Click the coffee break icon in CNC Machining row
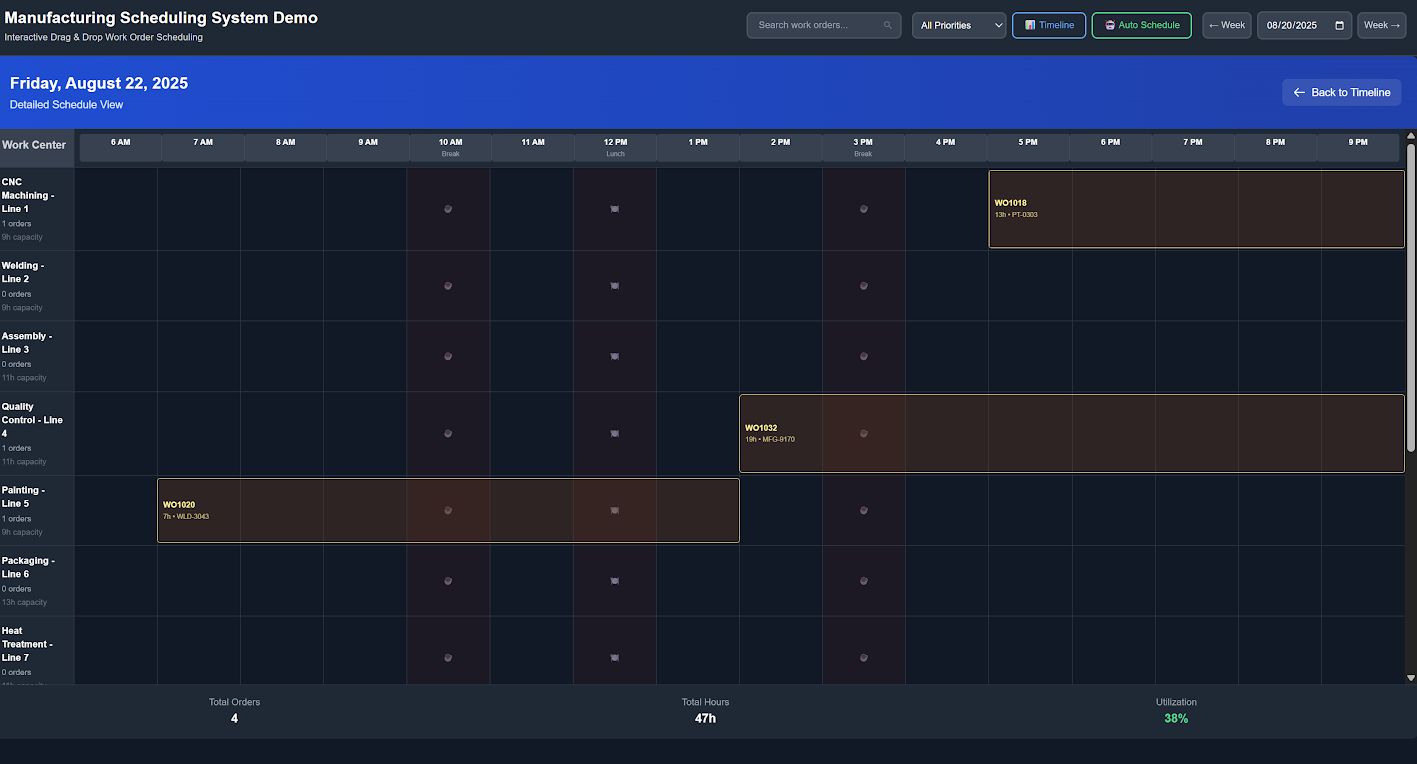 pyautogui.click(x=448, y=209)
